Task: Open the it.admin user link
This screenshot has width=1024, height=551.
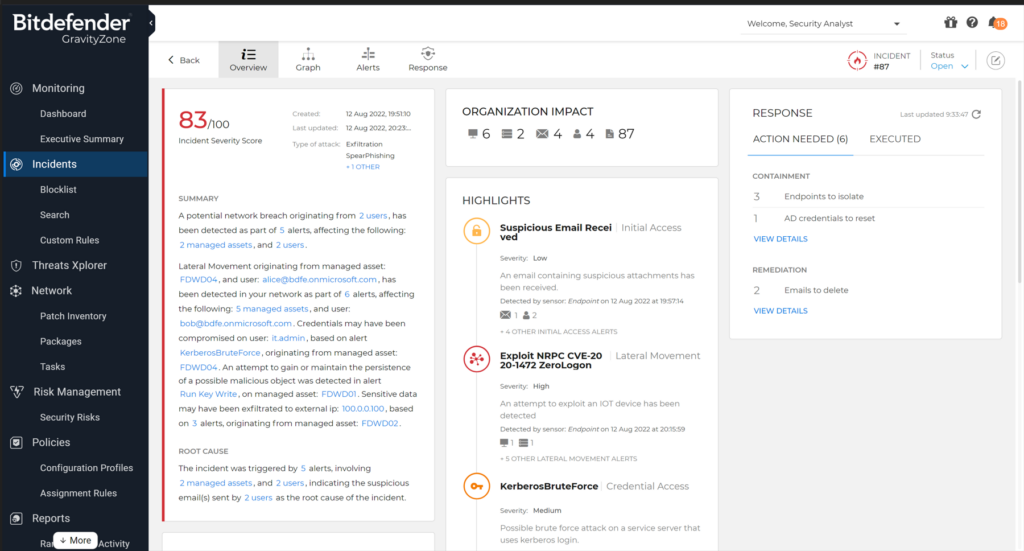Action: pyautogui.click(x=288, y=338)
